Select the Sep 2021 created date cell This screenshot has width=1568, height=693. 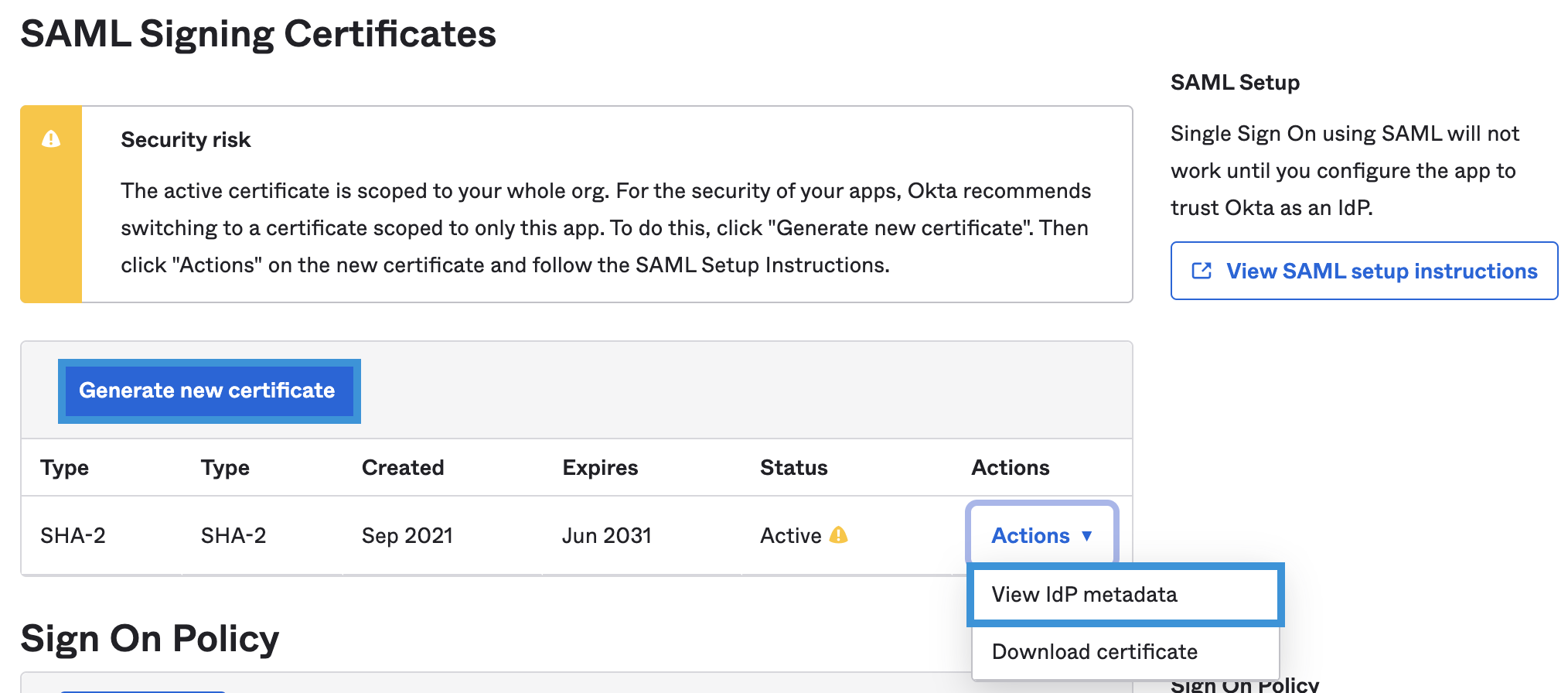click(407, 535)
